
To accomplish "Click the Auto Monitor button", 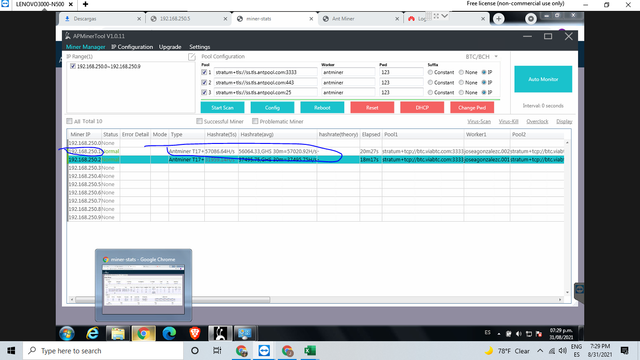I will [543, 79].
